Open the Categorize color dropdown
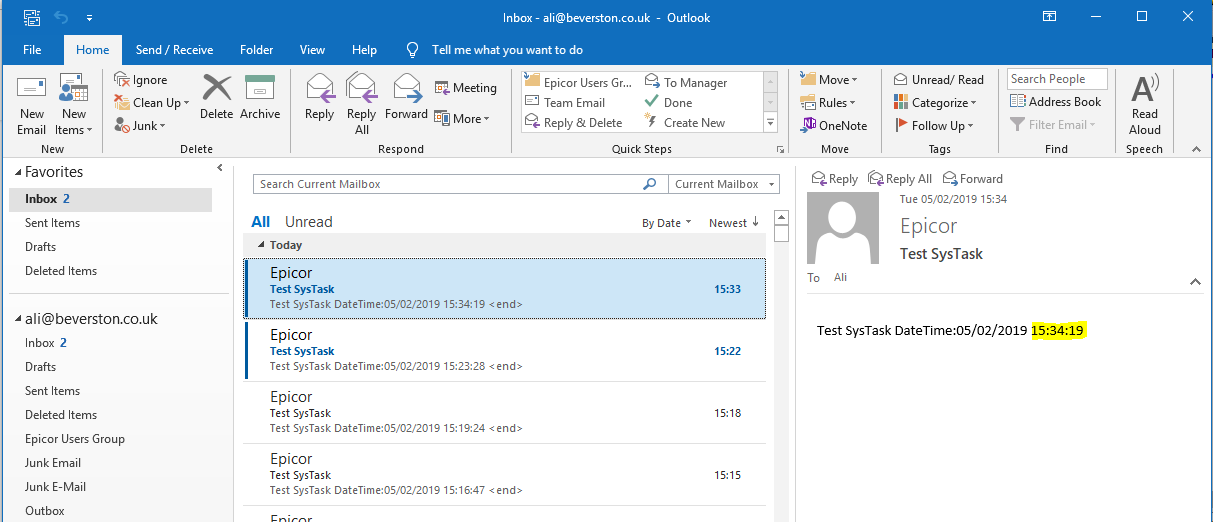 (x=934, y=103)
